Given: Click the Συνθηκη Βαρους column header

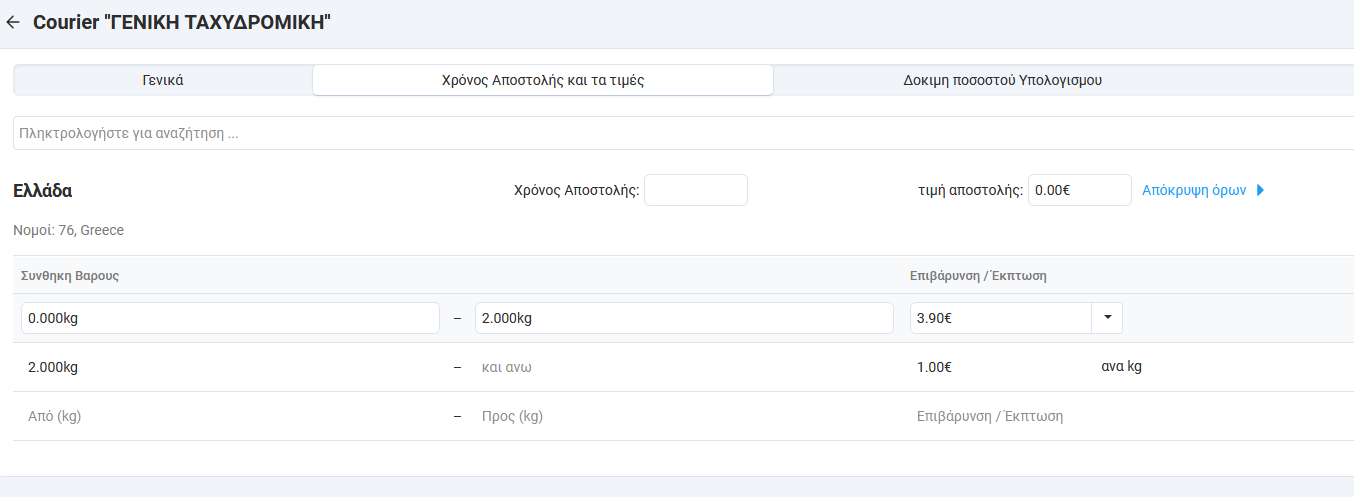Looking at the screenshot, I should tap(70, 275).
